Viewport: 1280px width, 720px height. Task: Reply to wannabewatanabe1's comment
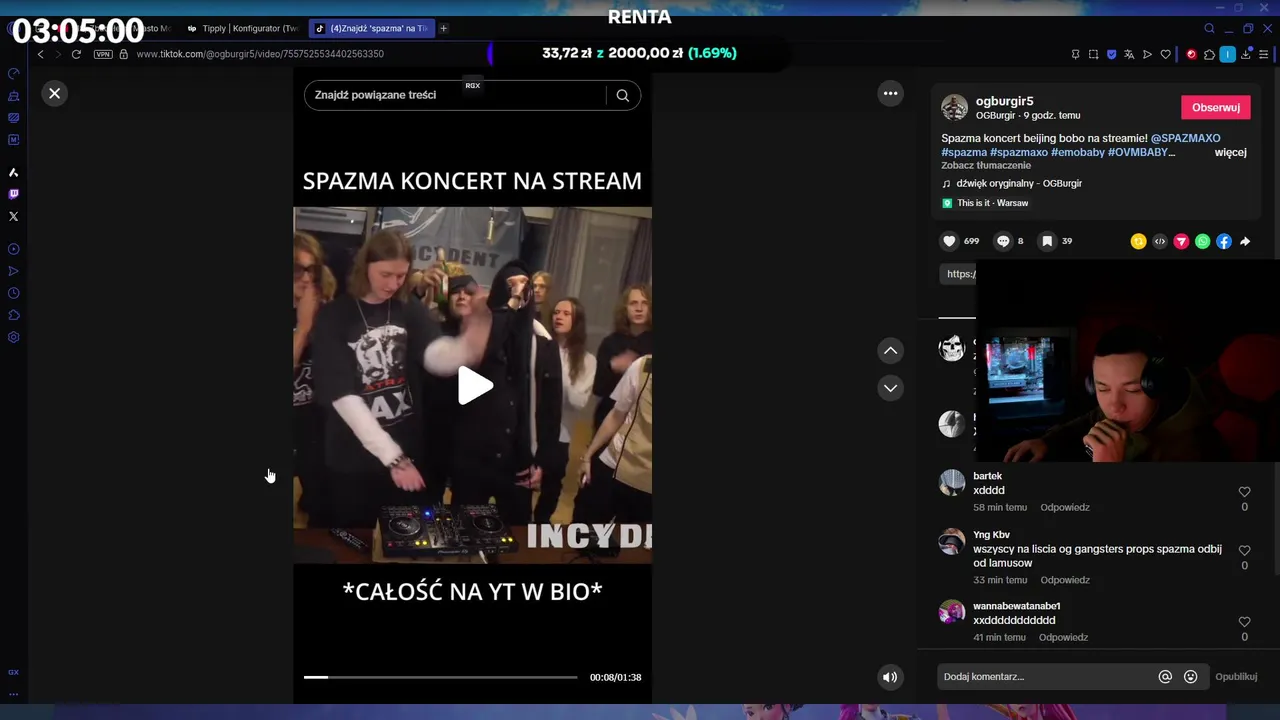tap(1063, 637)
